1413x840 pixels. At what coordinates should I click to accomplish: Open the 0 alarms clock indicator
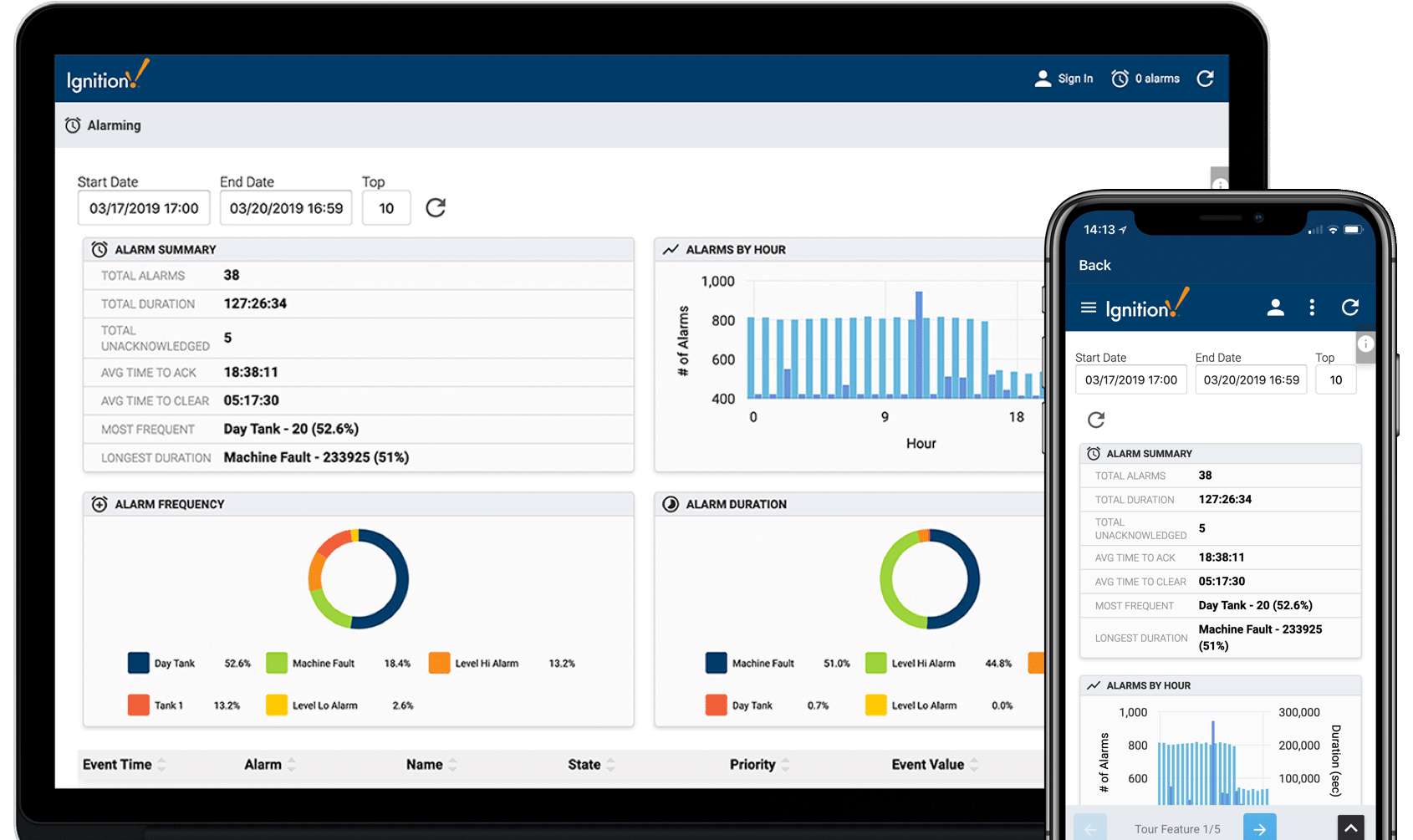[x=1120, y=79]
